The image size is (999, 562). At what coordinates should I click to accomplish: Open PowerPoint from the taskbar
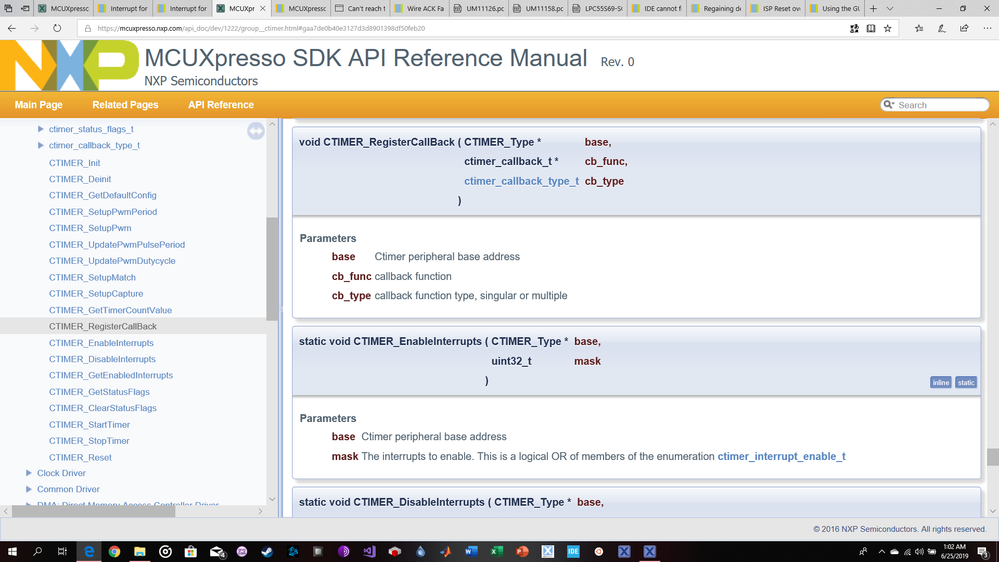pyautogui.click(x=522, y=551)
